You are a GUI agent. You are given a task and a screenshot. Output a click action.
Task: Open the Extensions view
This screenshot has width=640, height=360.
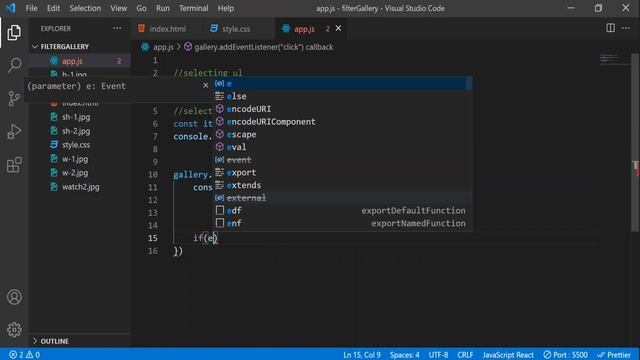coord(14,165)
